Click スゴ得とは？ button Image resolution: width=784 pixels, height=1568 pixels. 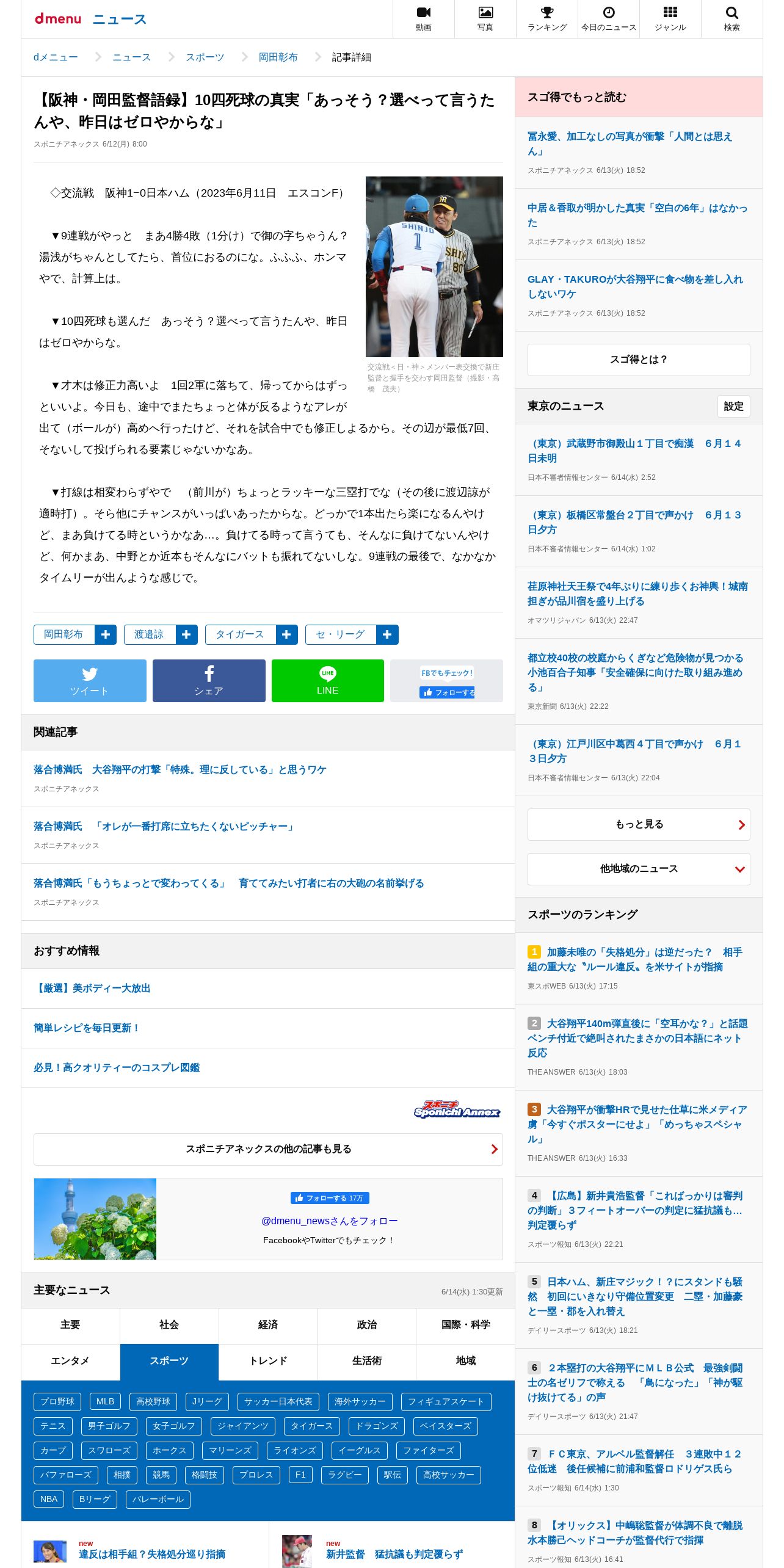[639, 360]
